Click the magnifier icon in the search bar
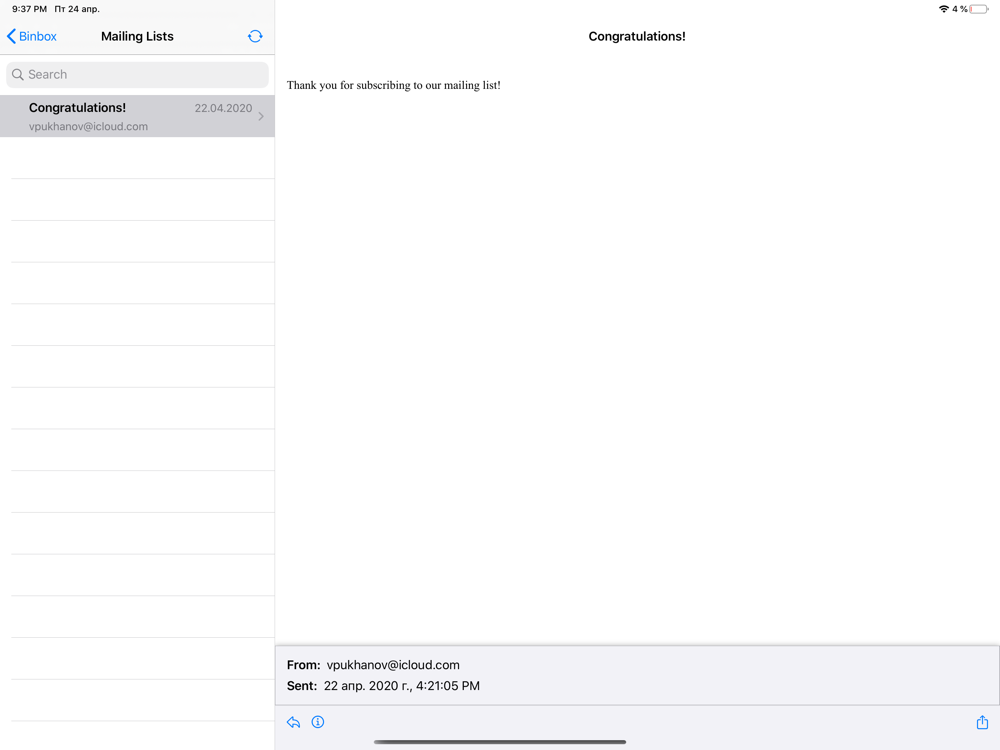The width and height of the screenshot is (1000, 750). pos(18,75)
